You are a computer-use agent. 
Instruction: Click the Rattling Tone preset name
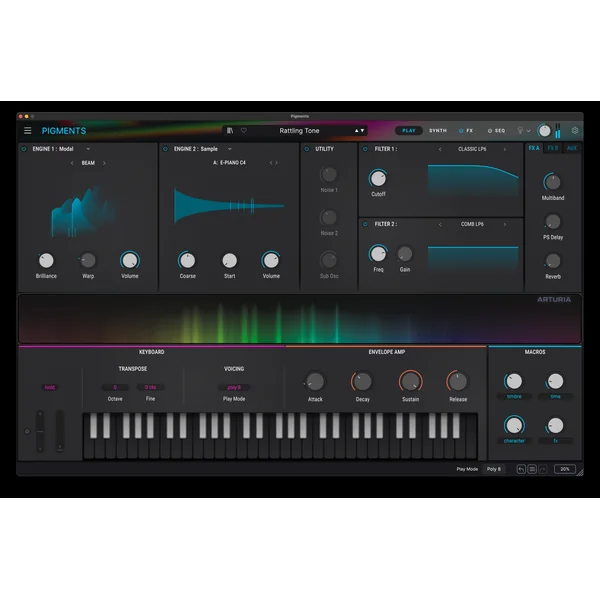tap(299, 130)
